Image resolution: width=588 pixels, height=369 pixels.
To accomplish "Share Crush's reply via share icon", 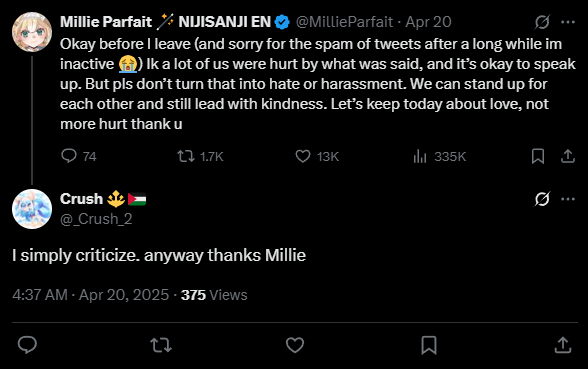I will tap(562, 345).
